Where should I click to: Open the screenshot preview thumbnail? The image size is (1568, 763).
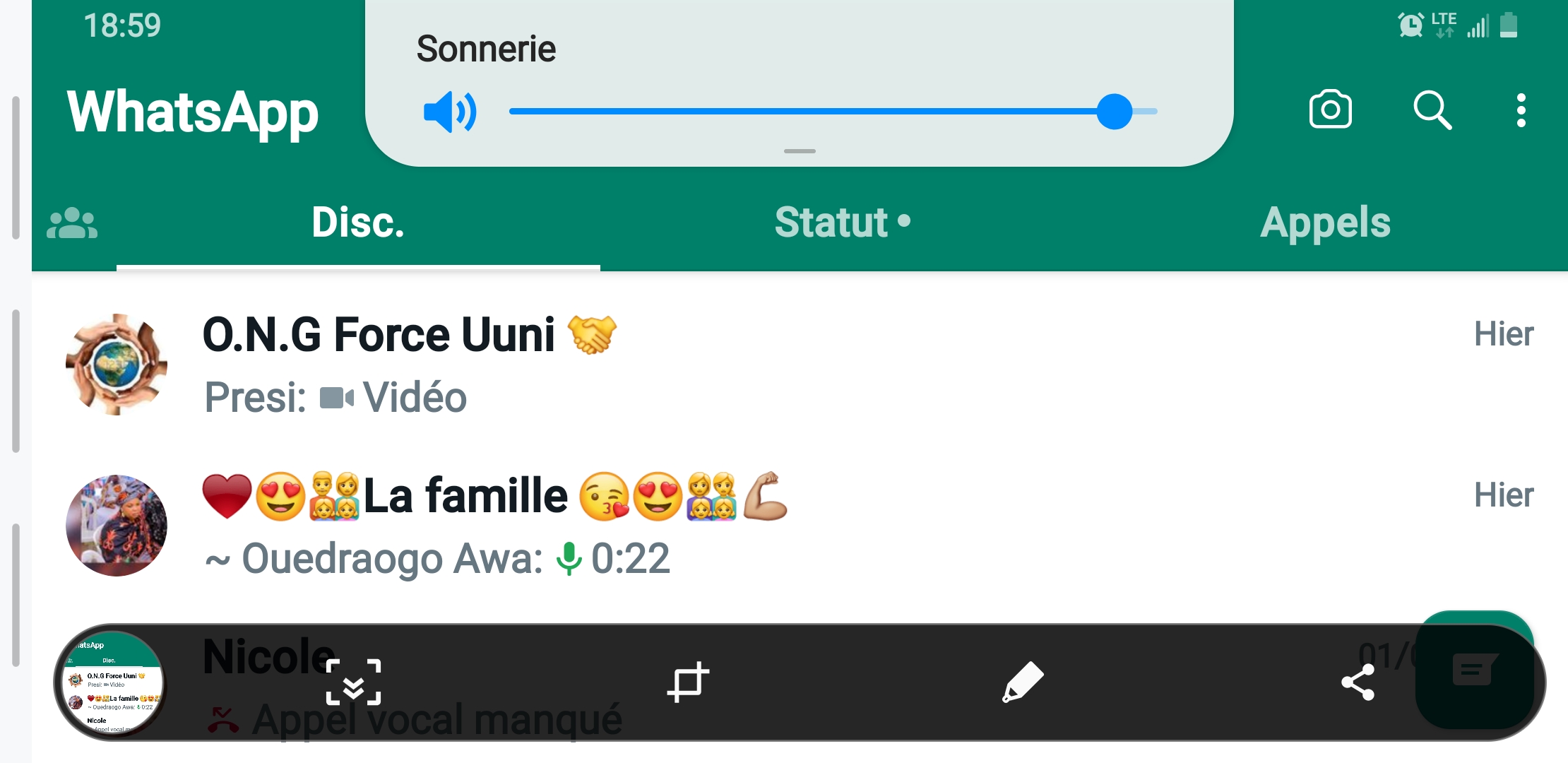pos(112,683)
